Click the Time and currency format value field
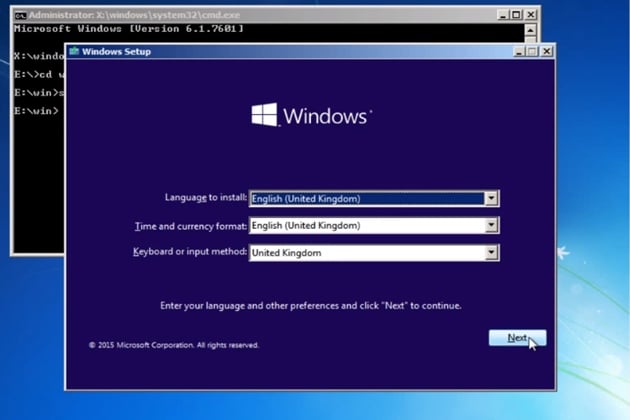The width and height of the screenshot is (630, 420). [367, 225]
